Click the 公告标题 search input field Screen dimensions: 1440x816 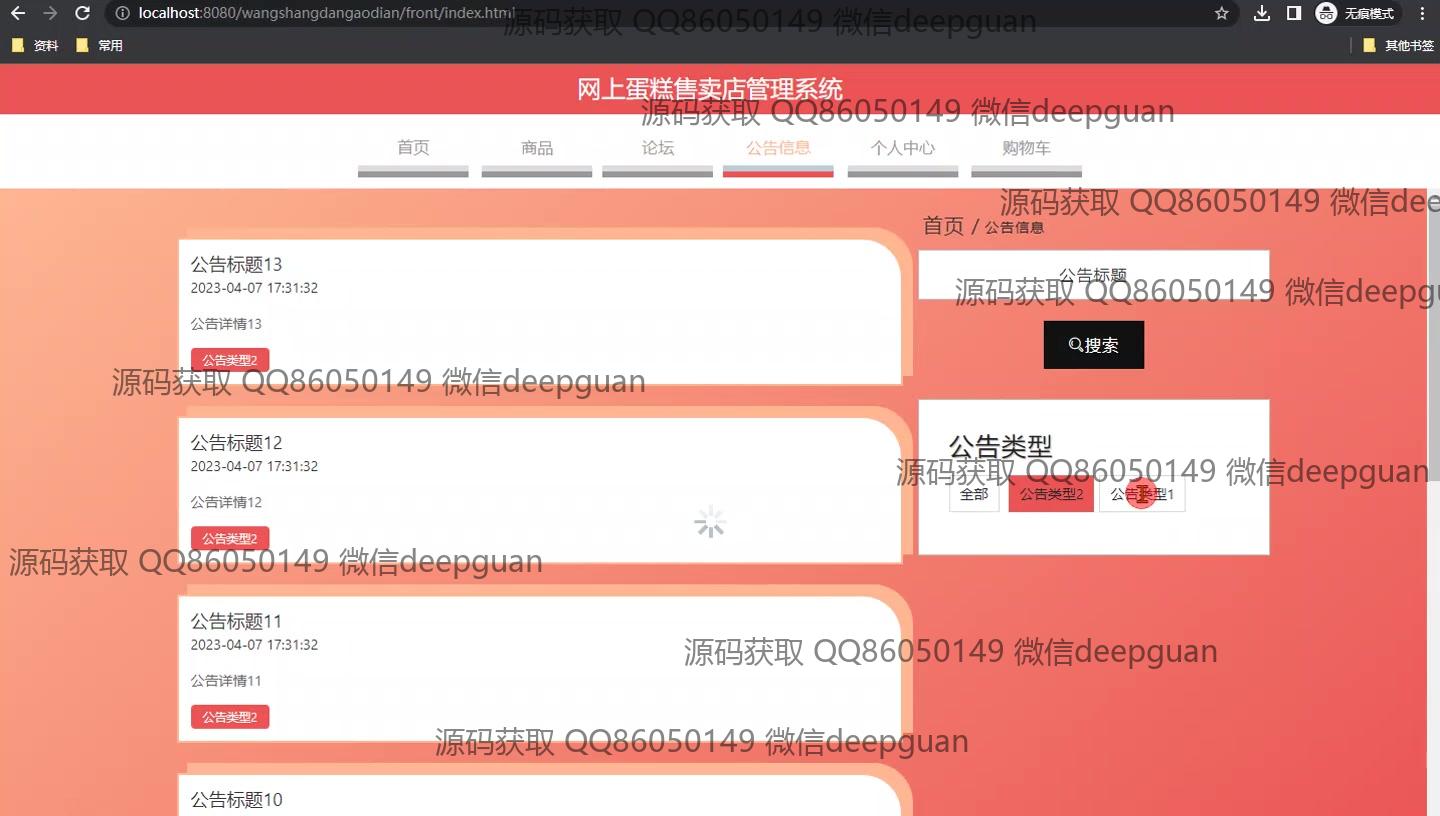click(1094, 275)
